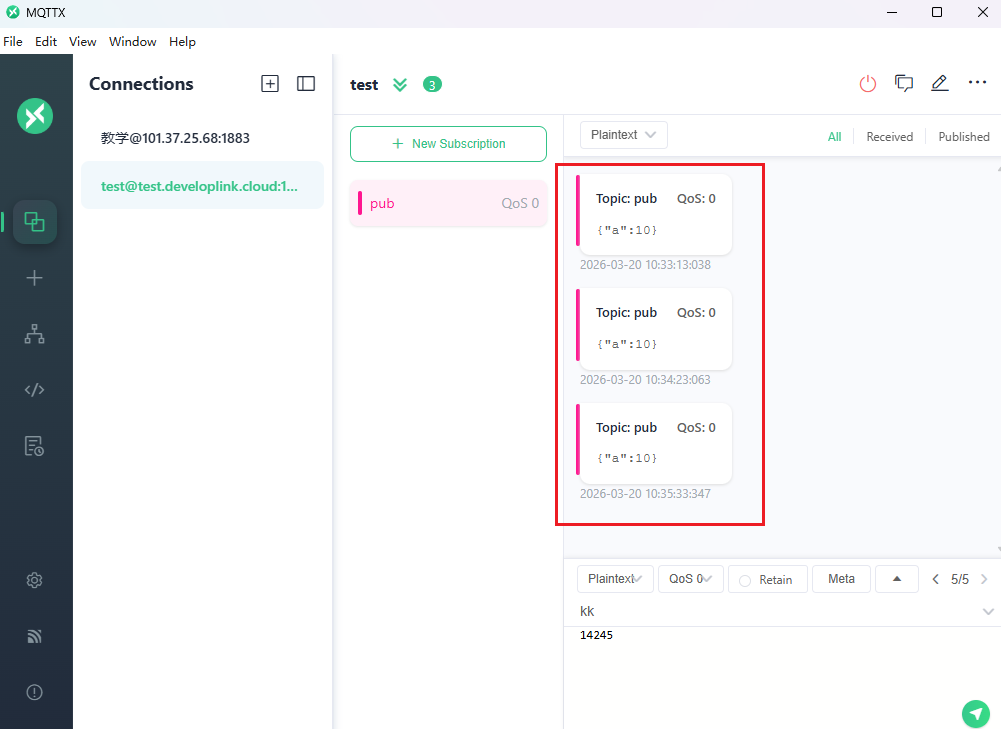Expand connection details with double chevron

(x=400, y=85)
